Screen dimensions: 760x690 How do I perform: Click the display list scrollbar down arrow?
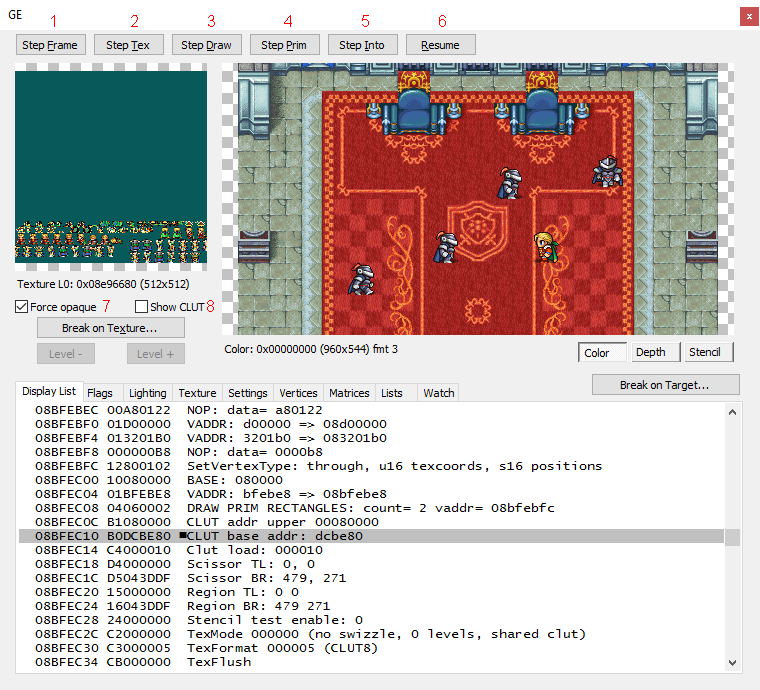[733, 662]
